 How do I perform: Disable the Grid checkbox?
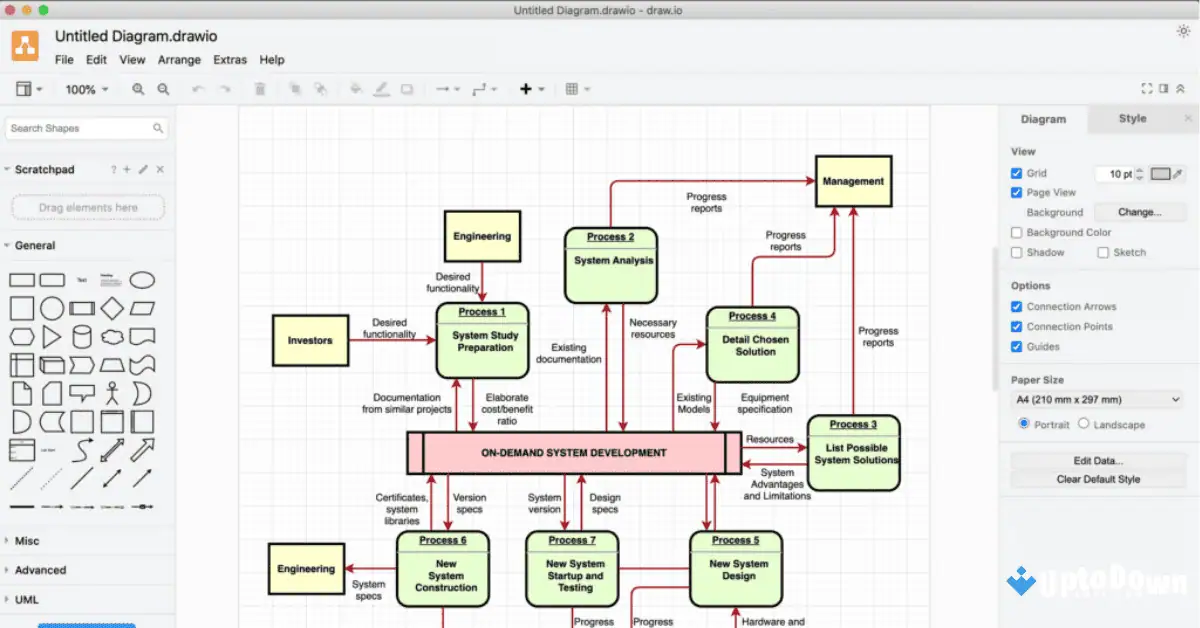tap(1017, 173)
